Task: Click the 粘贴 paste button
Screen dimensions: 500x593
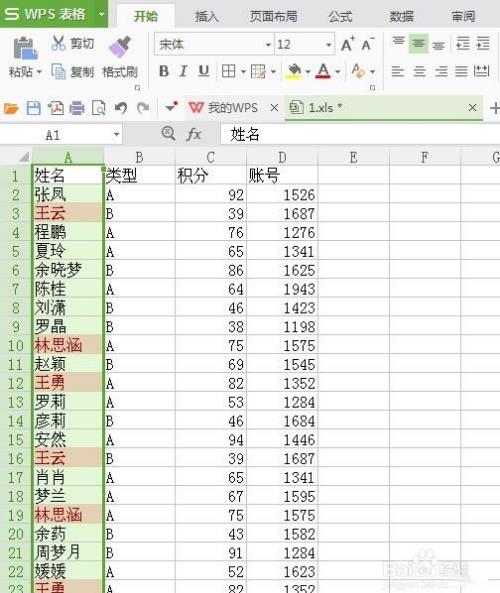Action: pos(25,57)
